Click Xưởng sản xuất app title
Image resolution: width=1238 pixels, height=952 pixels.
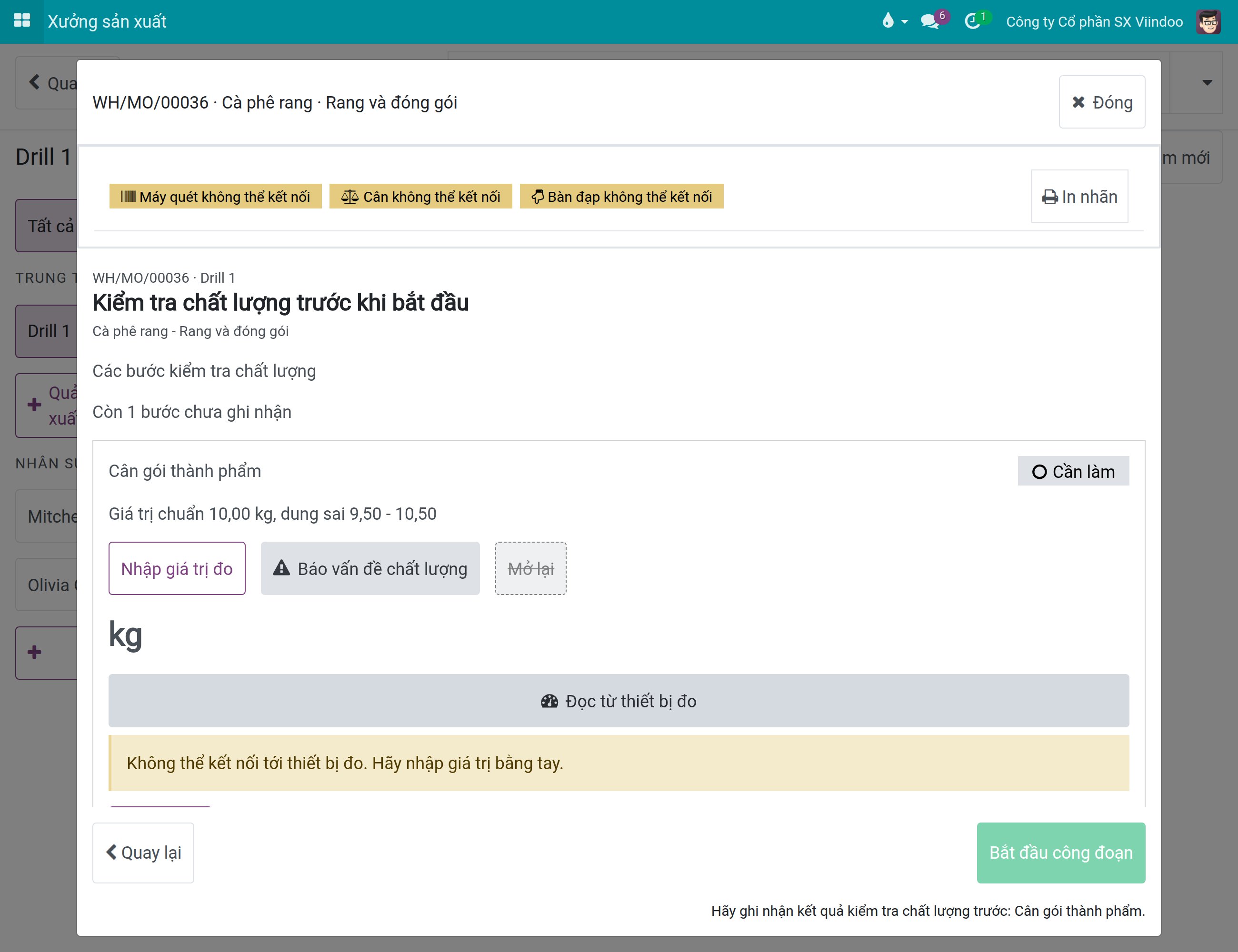[x=107, y=21]
